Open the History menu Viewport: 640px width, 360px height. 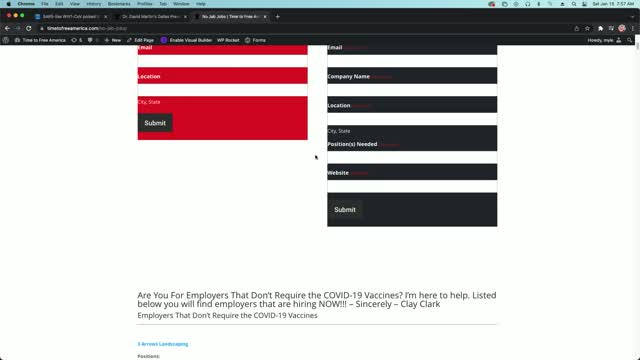(x=93, y=4)
